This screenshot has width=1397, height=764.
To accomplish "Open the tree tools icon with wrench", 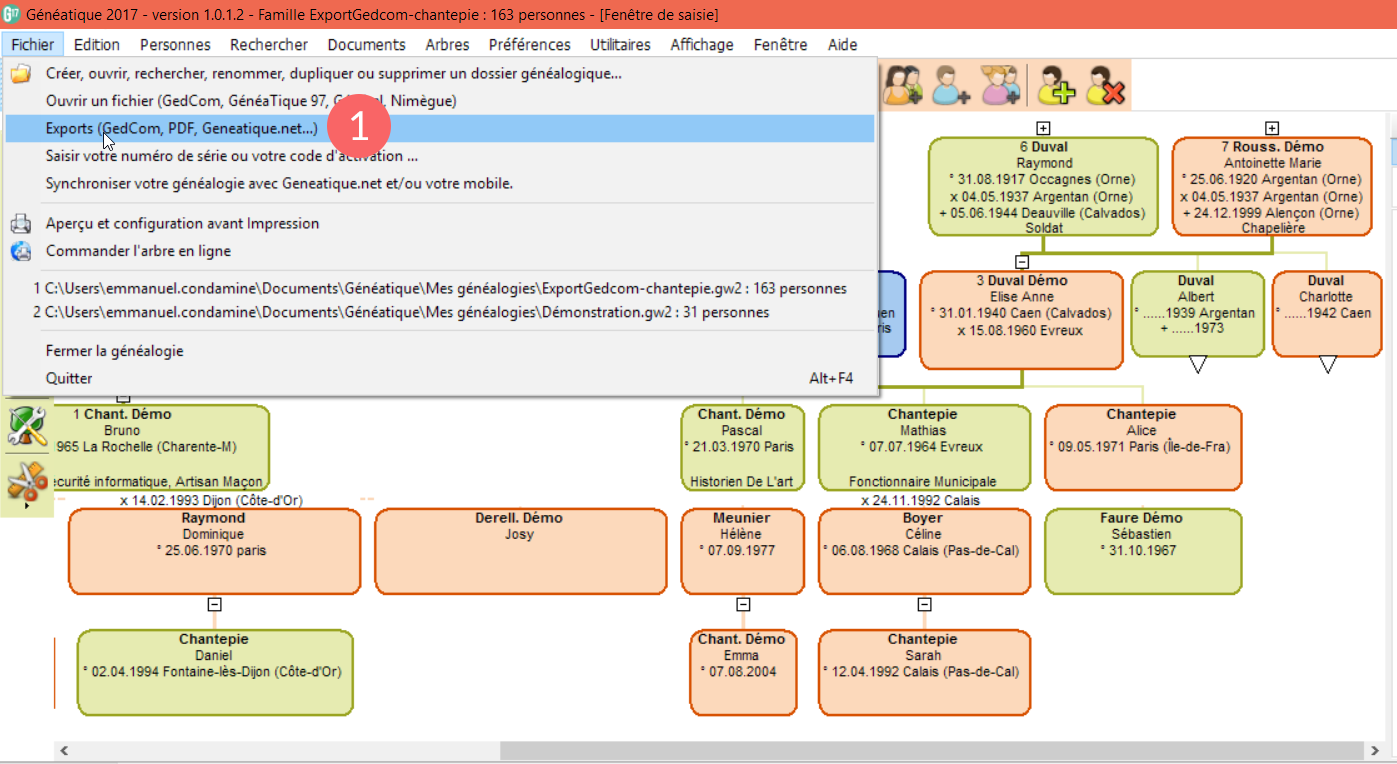I will point(27,427).
